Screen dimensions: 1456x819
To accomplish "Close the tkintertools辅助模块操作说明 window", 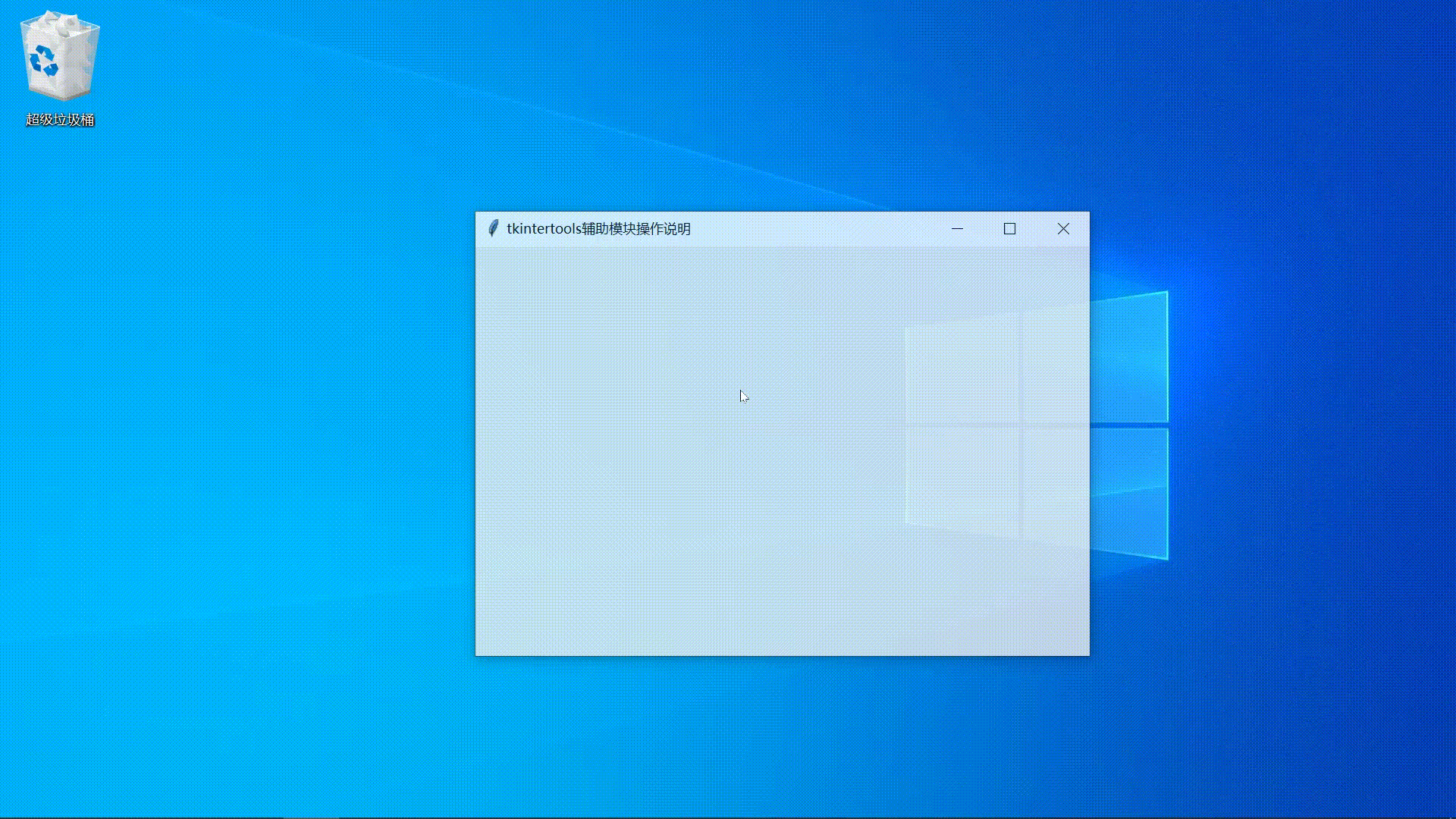I will [x=1063, y=229].
